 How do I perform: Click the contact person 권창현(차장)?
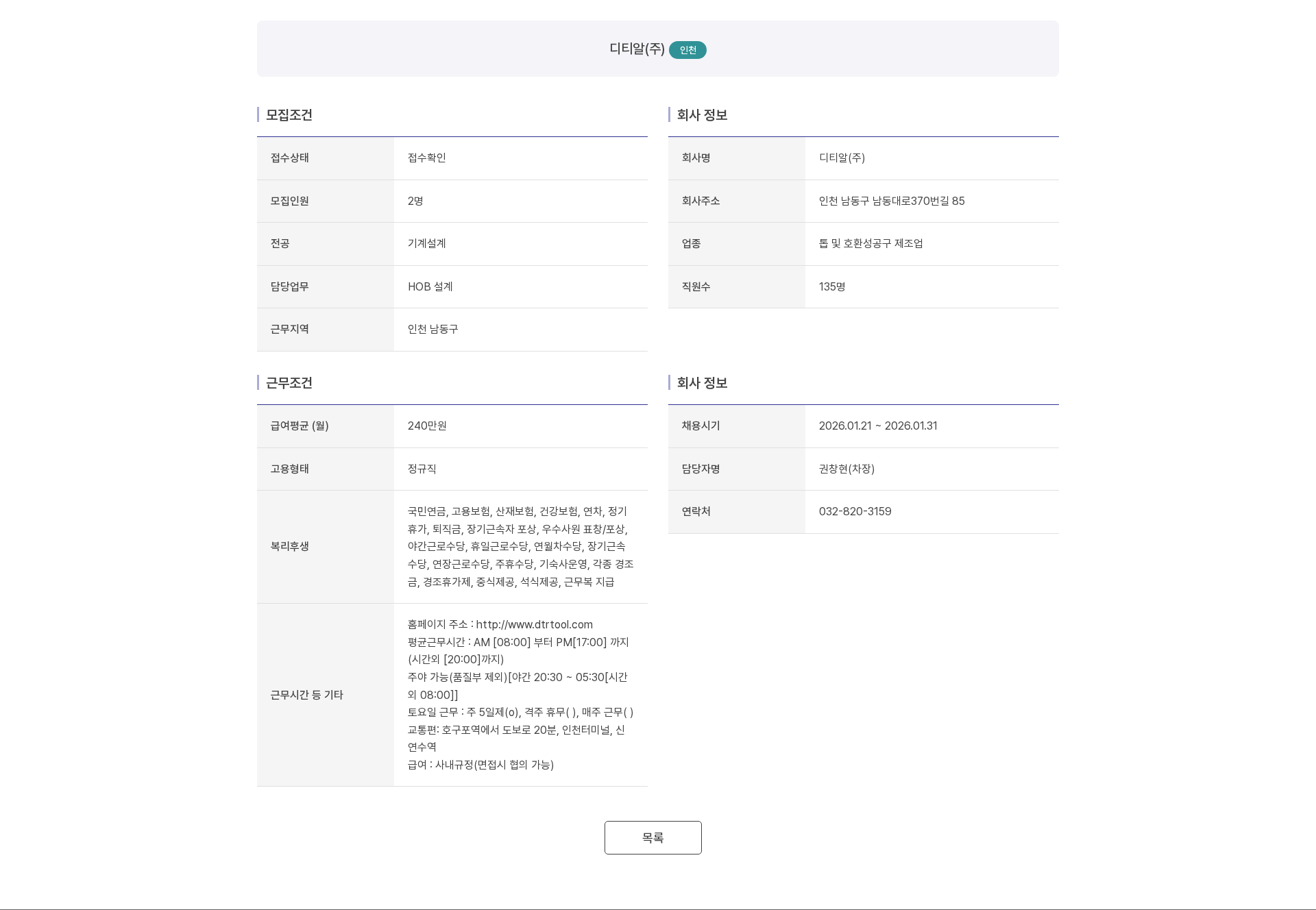[x=846, y=469]
